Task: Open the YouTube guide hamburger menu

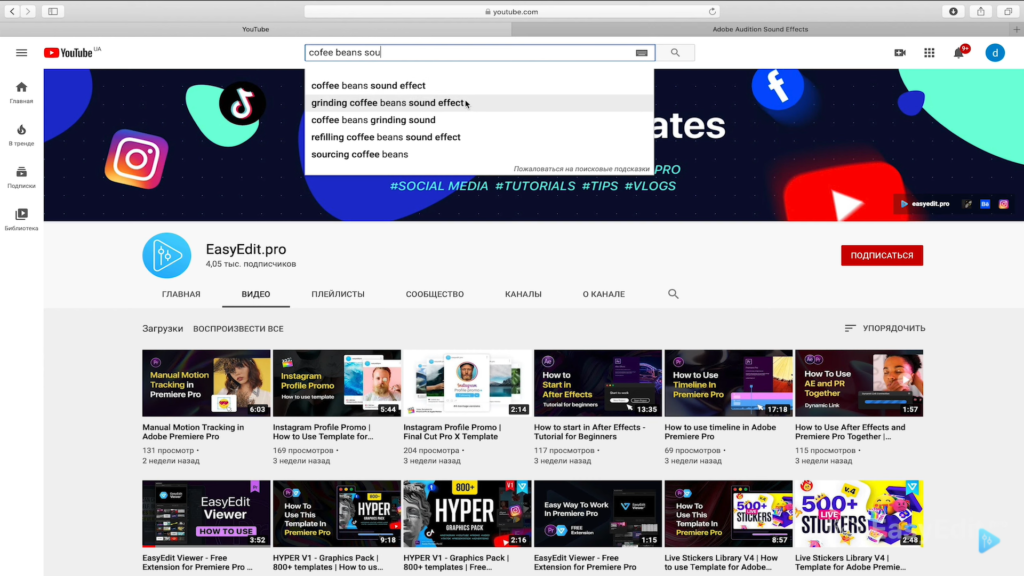Action: [22, 53]
